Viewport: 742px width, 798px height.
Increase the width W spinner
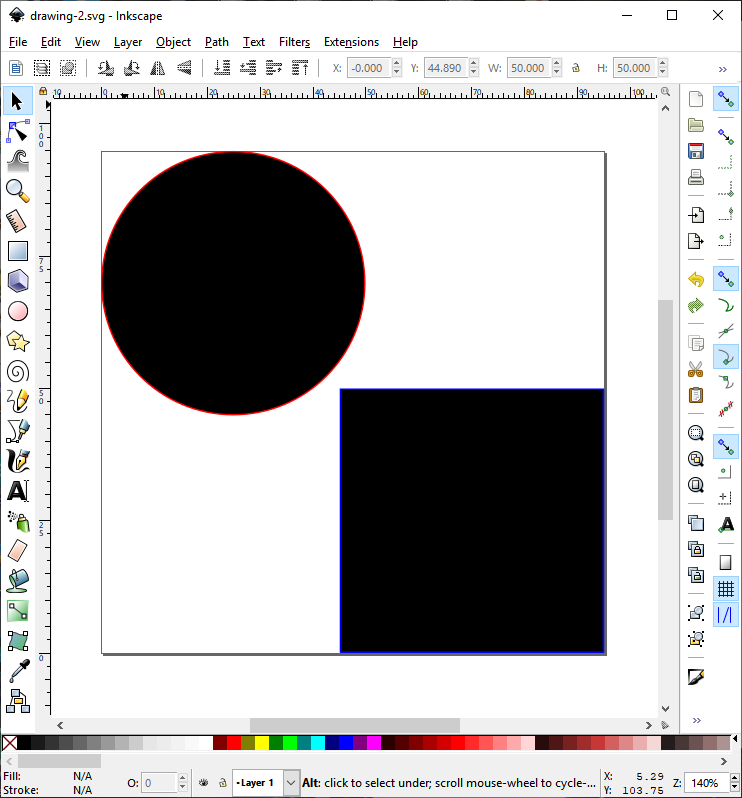556,63
